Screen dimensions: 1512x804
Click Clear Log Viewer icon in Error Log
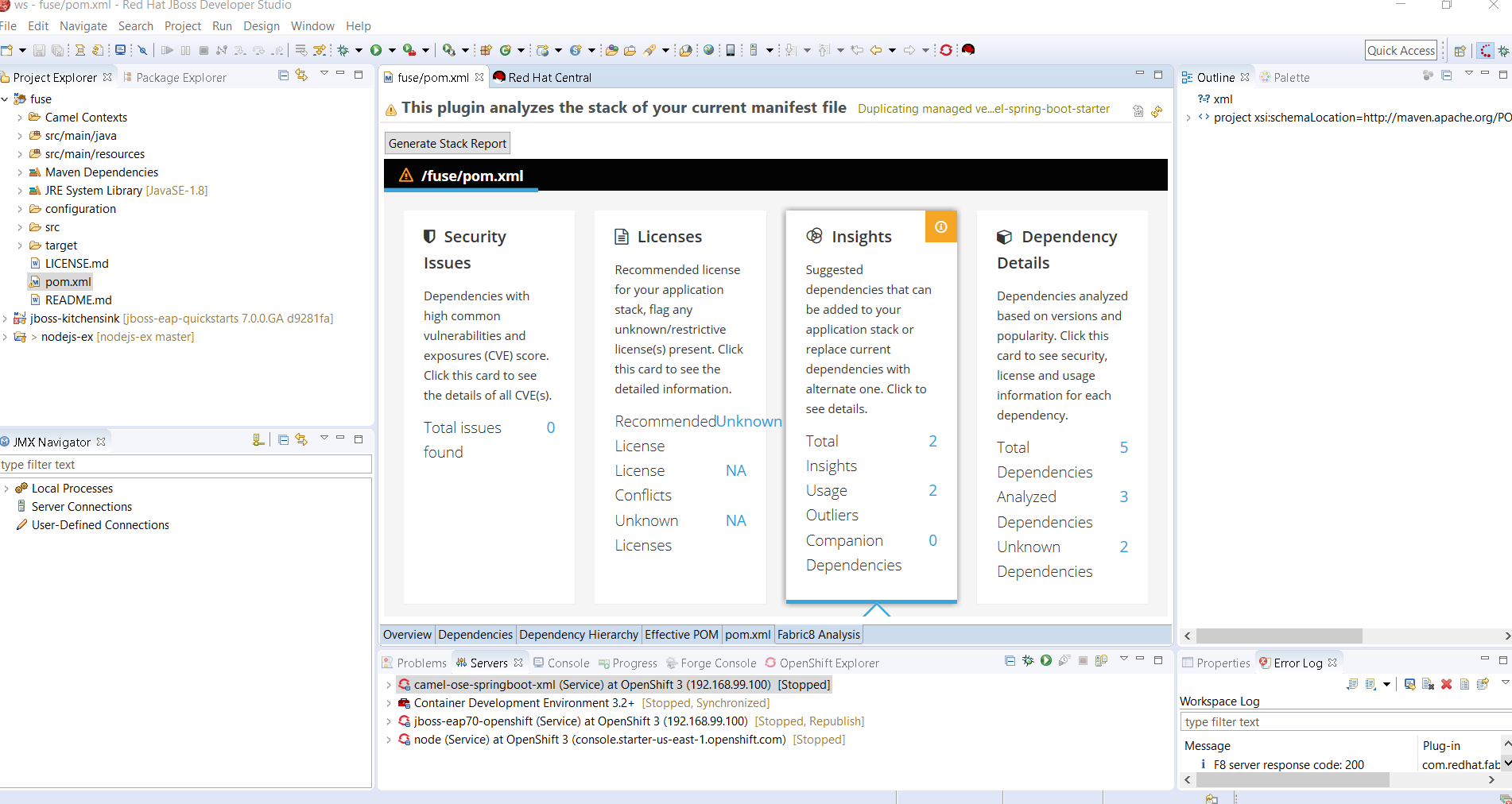(1428, 684)
